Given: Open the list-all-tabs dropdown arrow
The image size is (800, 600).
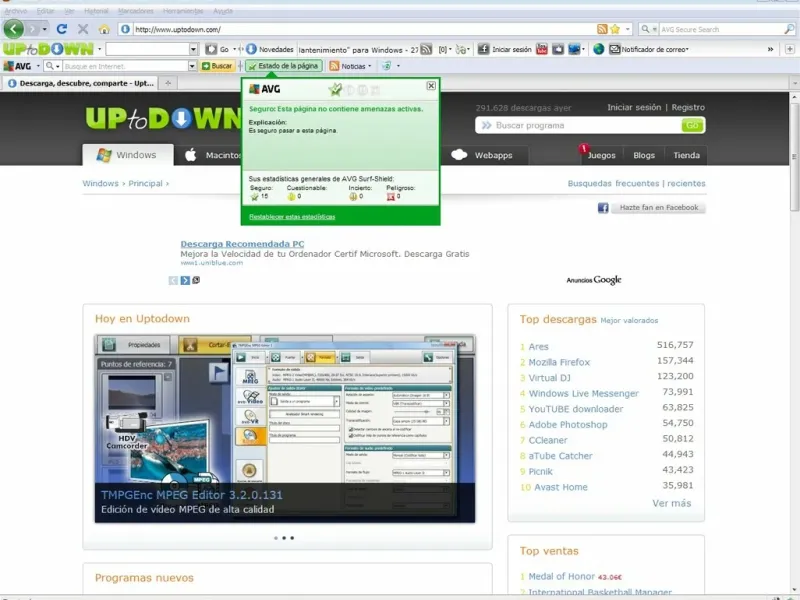Looking at the screenshot, I should pos(794,83).
